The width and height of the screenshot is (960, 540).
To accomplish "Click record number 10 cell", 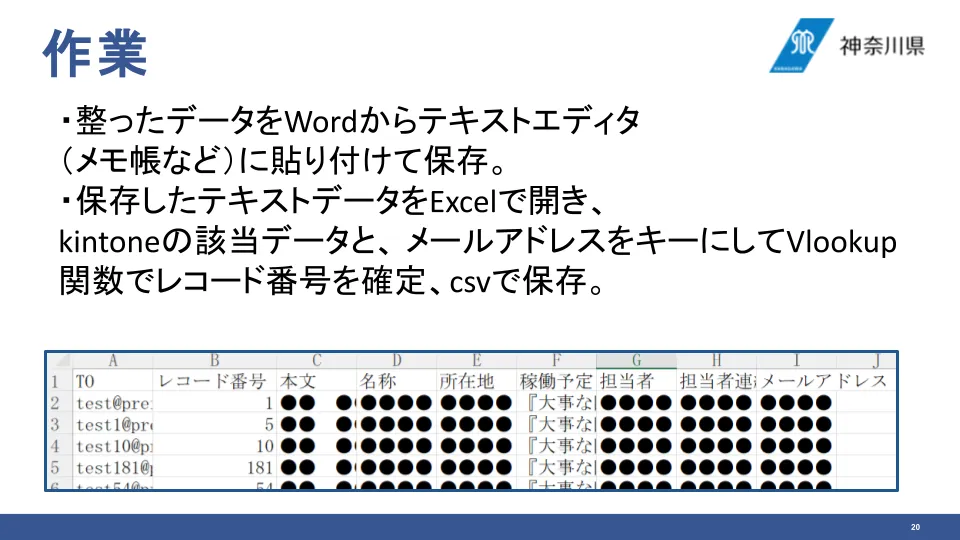I will click(x=214, y=446).
